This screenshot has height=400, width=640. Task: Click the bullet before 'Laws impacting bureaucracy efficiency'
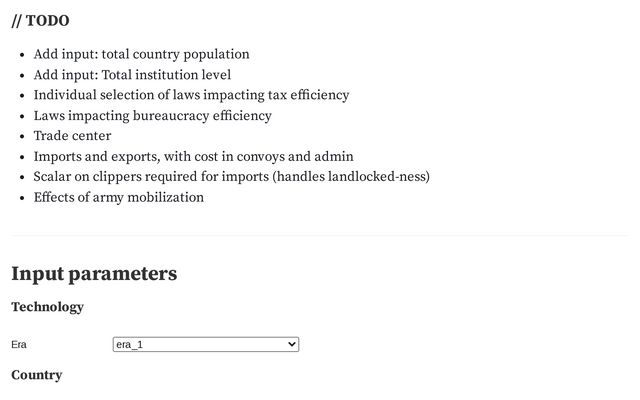[x=23, y=116]
